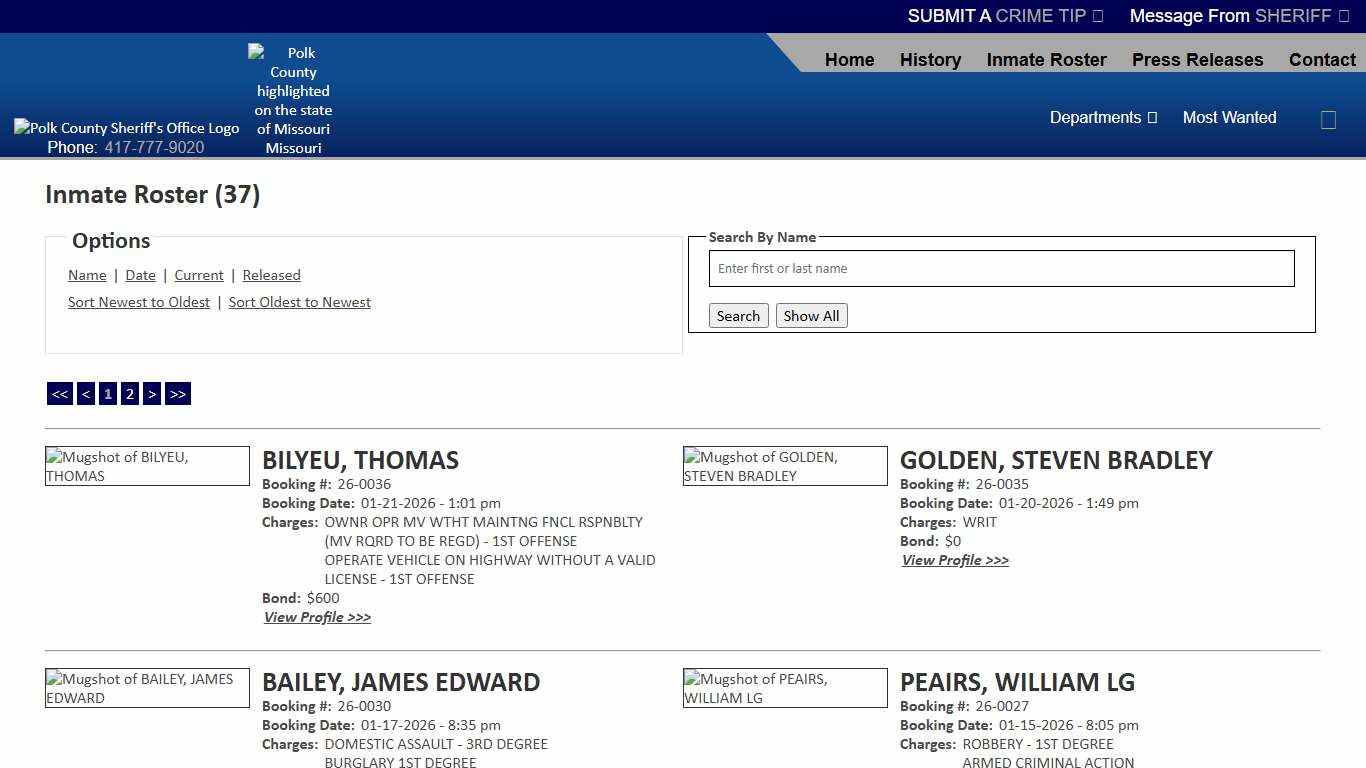Click the Missouri state map graphic
The width and height of the screenshot is (1366, 768).
point(292,99)
